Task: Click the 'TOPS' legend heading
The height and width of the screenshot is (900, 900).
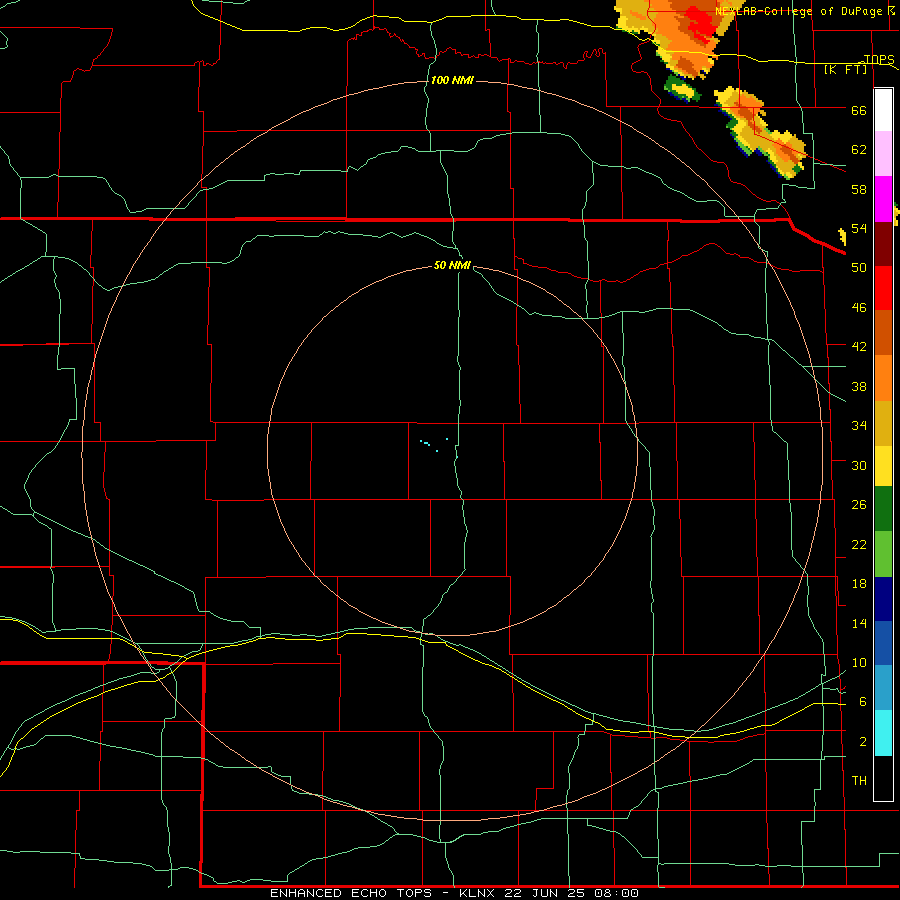Action: [x=879, y=59]
